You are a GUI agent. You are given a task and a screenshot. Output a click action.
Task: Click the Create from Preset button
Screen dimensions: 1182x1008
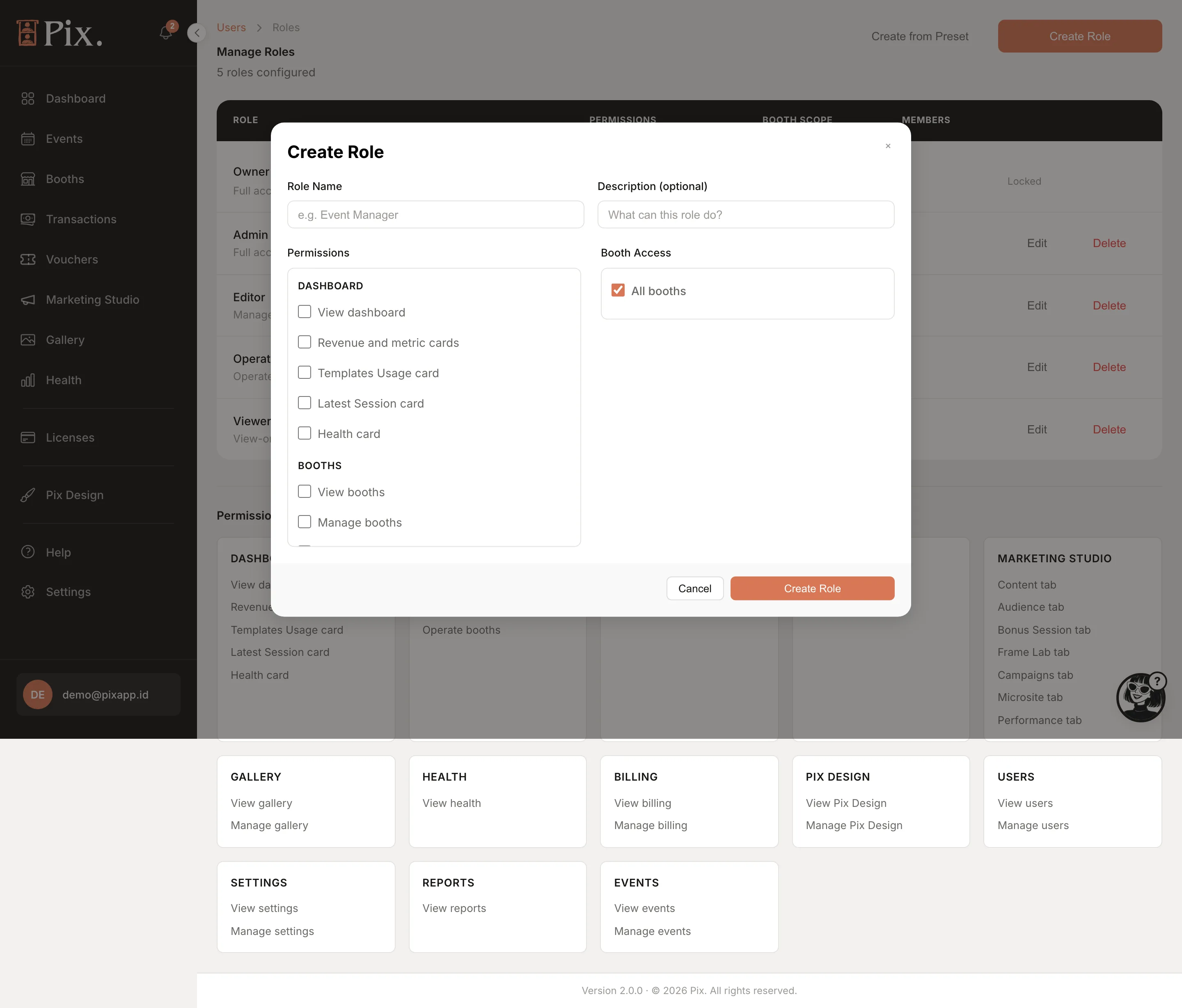[x=920, y=36]
